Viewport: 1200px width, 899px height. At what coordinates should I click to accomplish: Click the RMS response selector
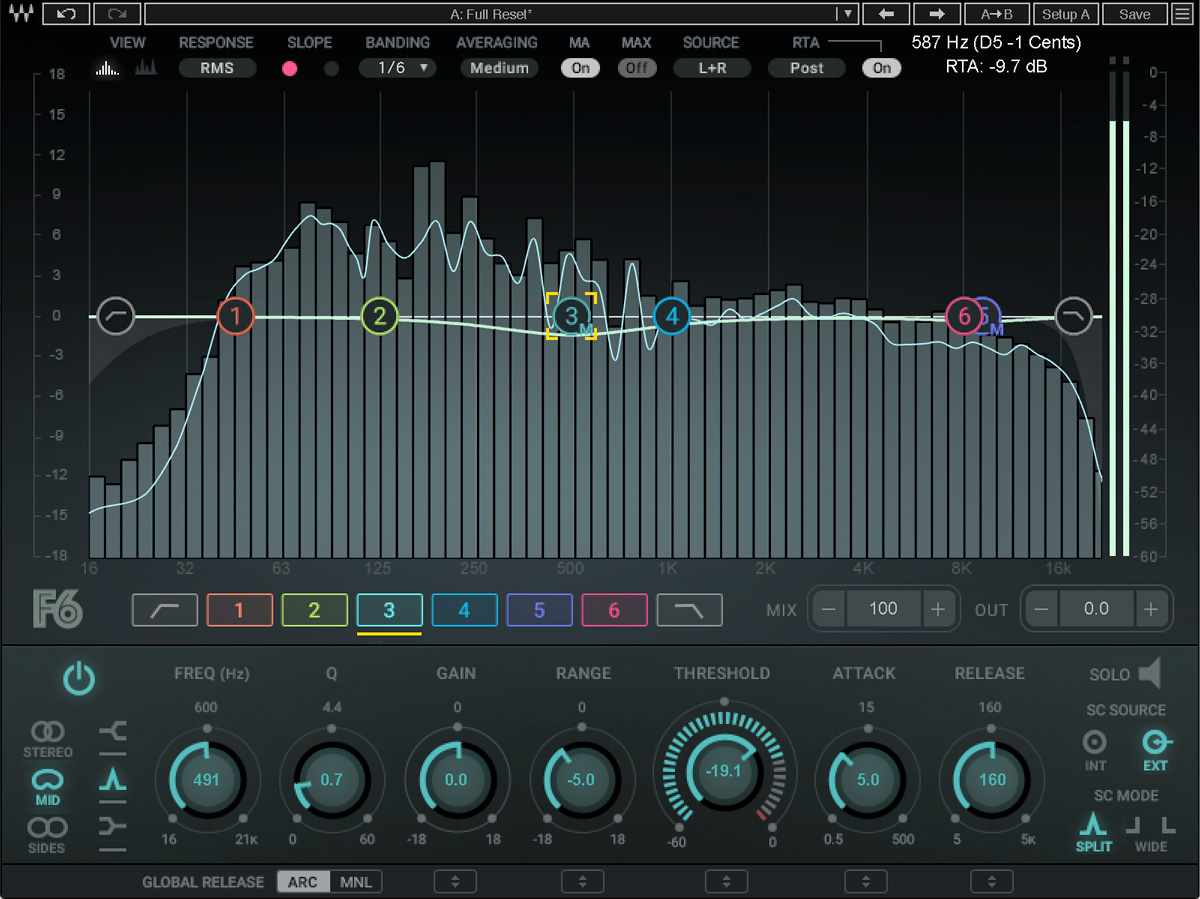[217, 68]
